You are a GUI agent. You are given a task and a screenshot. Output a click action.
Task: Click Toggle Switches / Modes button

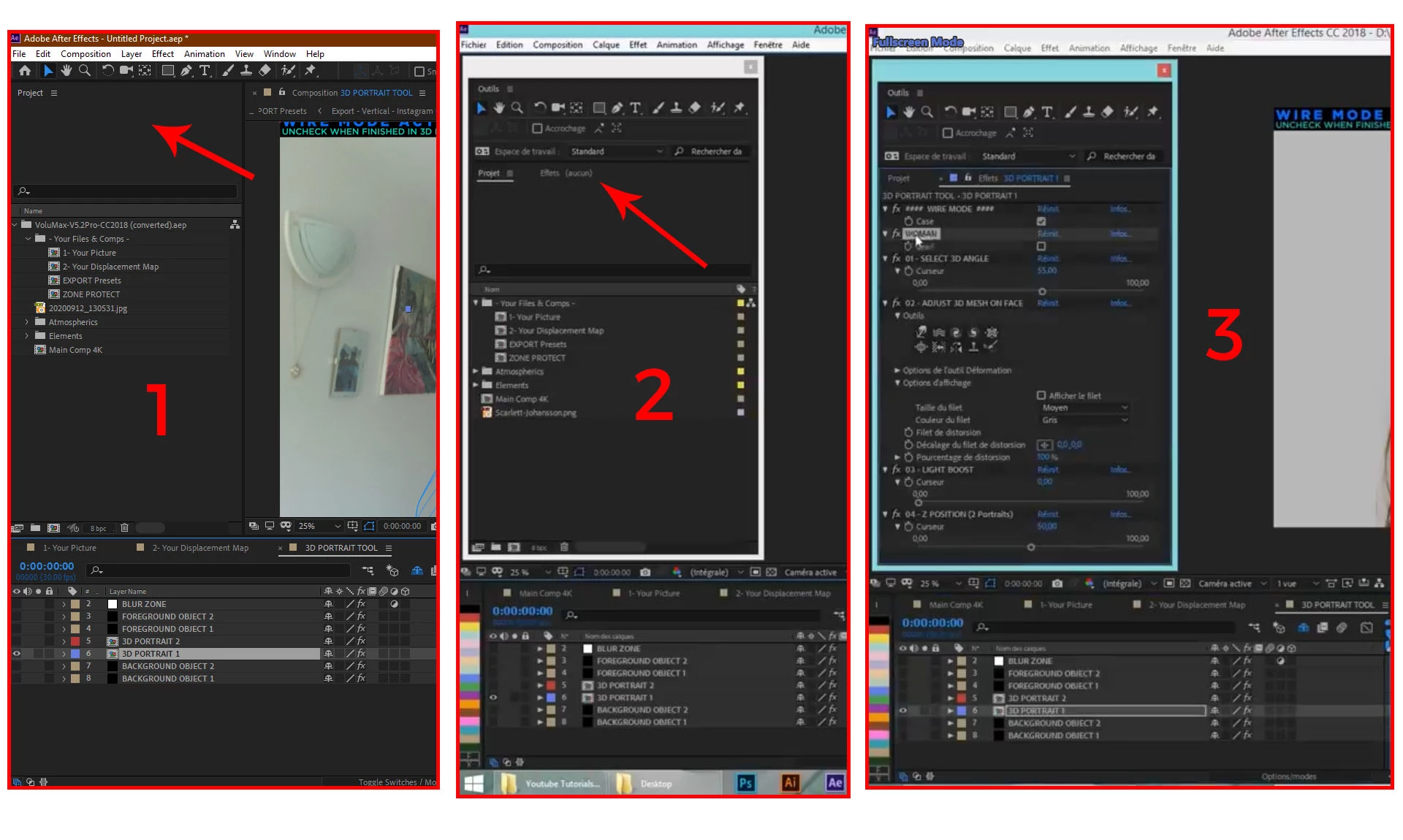pos(396,782)
